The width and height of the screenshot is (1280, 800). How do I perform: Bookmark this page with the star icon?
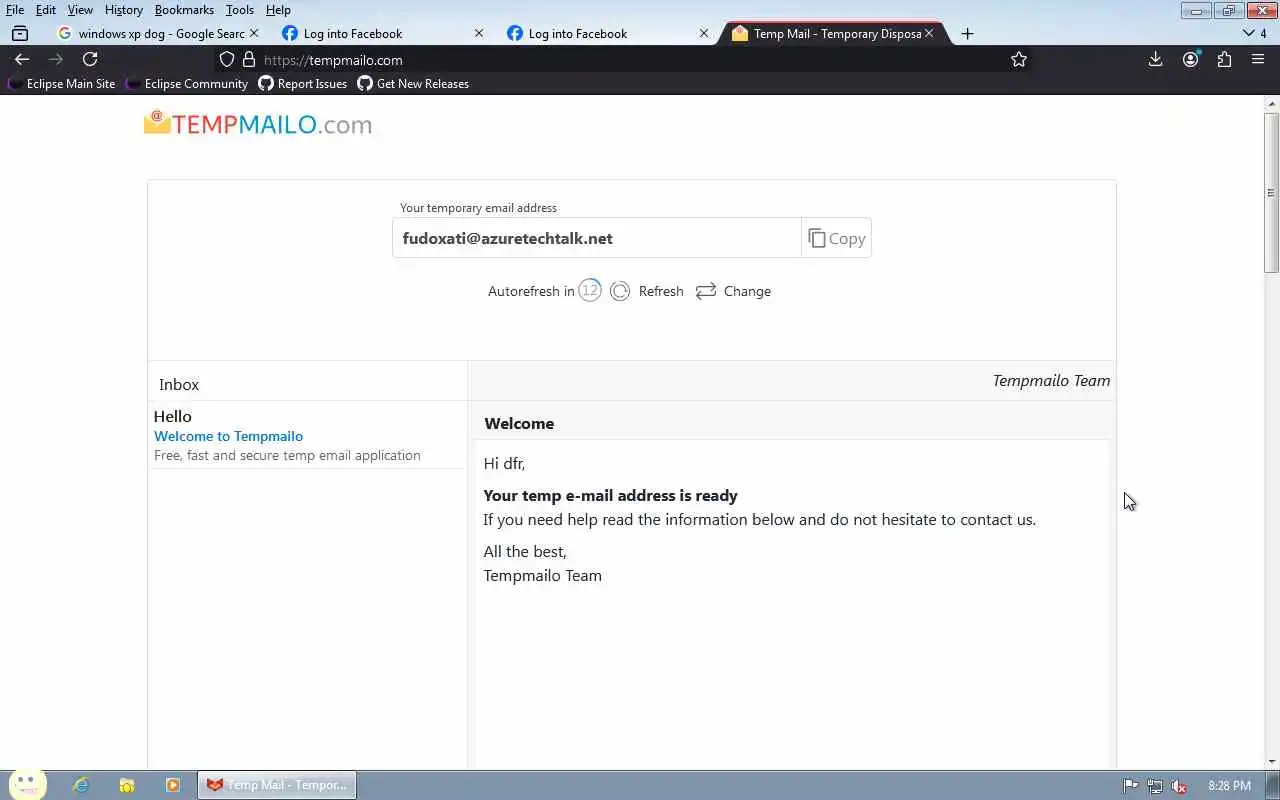click(x=1019, y=60)
